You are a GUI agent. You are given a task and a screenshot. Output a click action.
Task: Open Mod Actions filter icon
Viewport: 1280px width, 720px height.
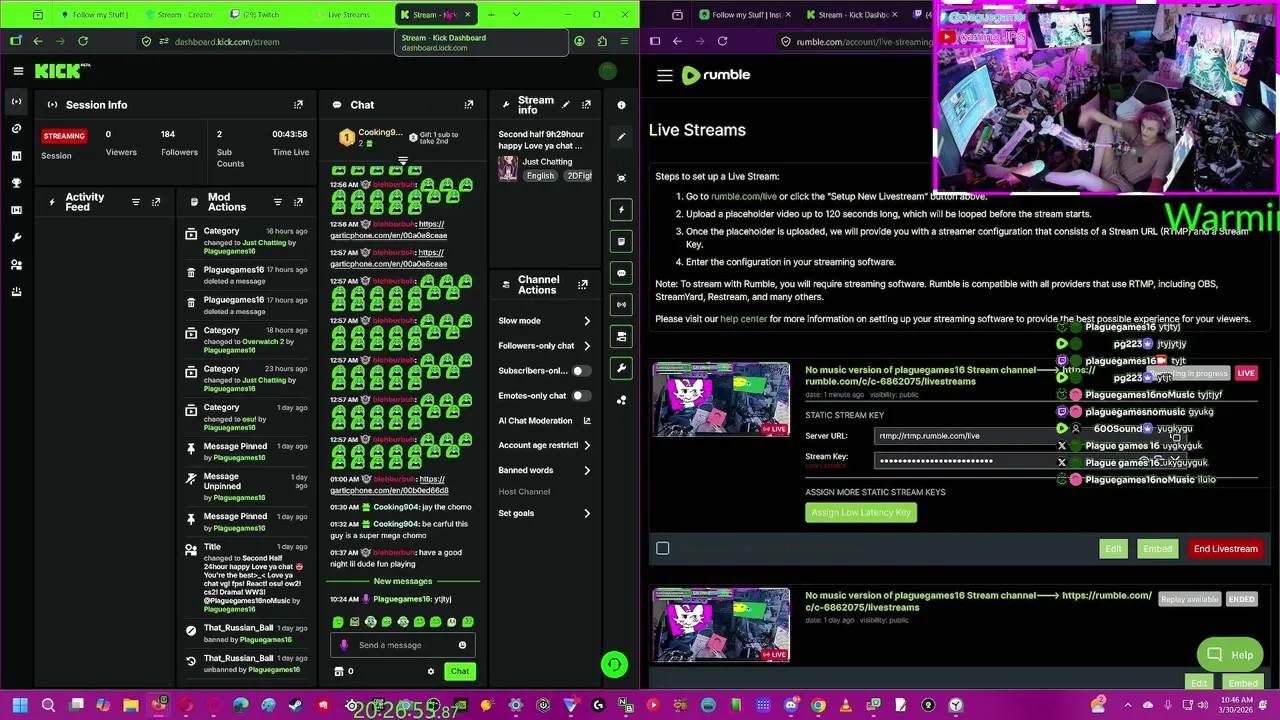point(278,202)
